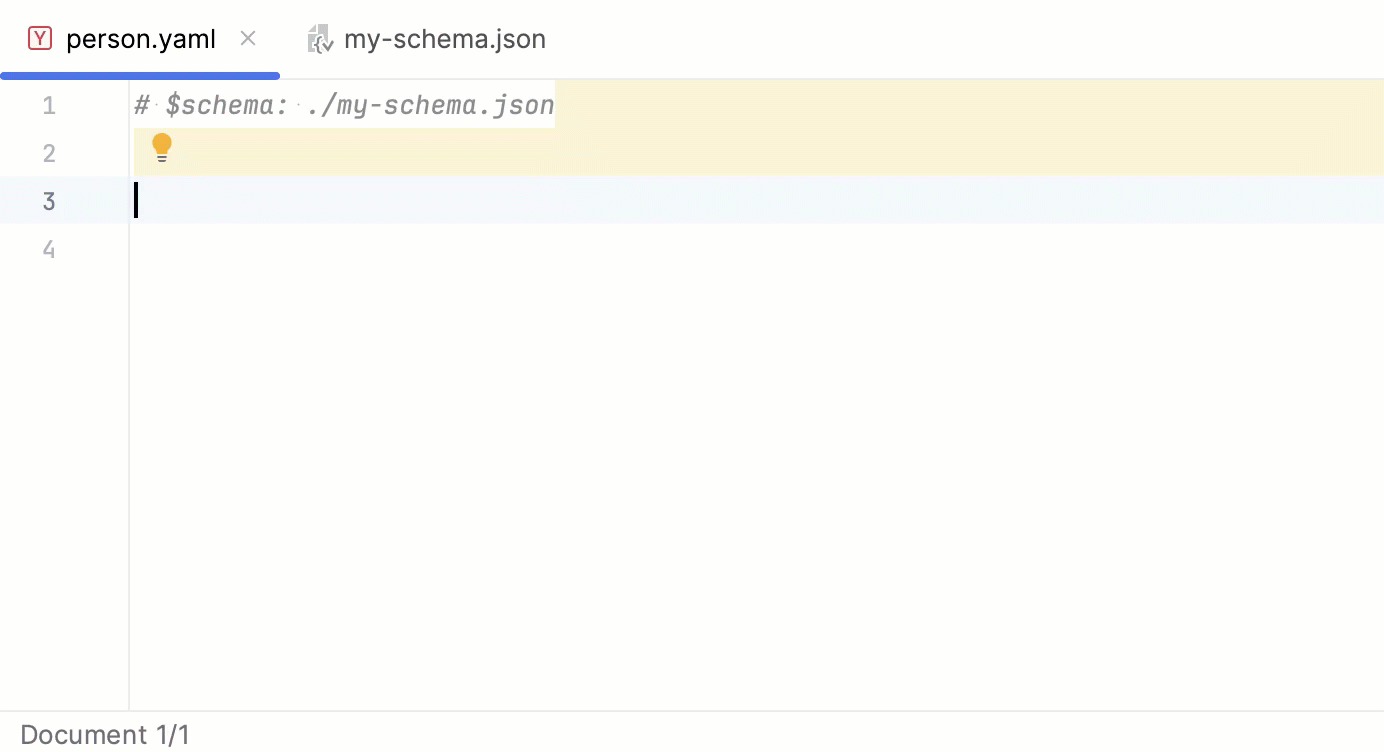Select the person.yaml tab
Viewport: 1384px width, 752px height.
[x=140, y=38]
